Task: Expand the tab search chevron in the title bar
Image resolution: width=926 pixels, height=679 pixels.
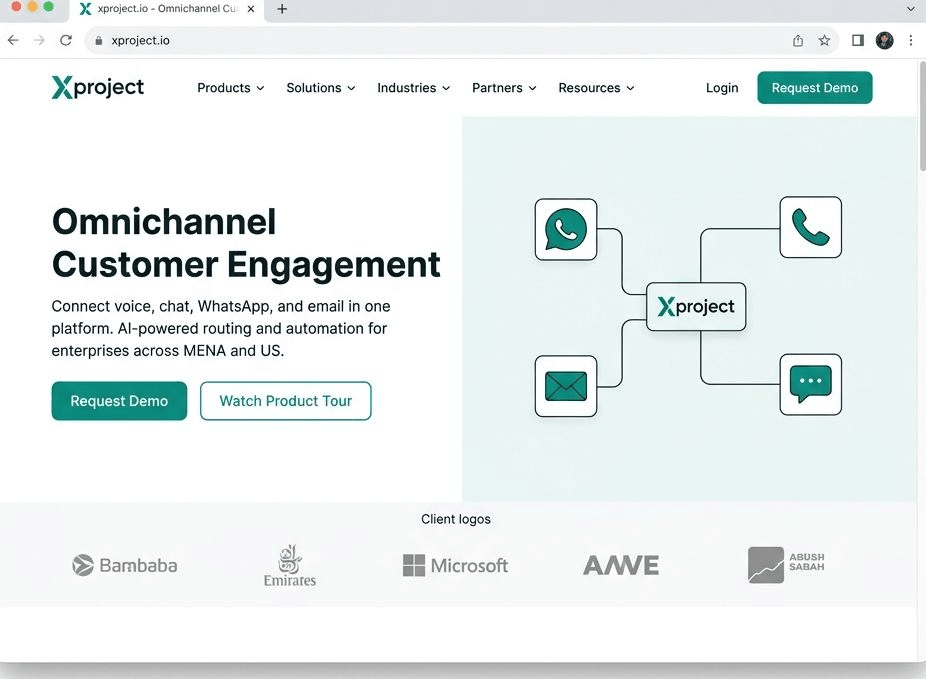Action: (x=911, y=9)
